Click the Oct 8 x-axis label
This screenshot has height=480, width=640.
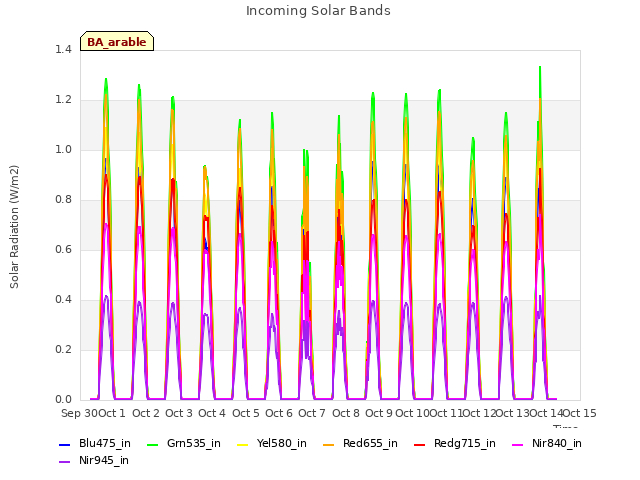pos(346,413)
